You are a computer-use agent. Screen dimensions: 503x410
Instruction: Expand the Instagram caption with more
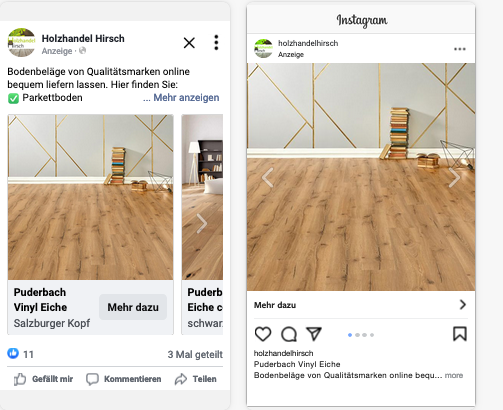pos(454,375)
